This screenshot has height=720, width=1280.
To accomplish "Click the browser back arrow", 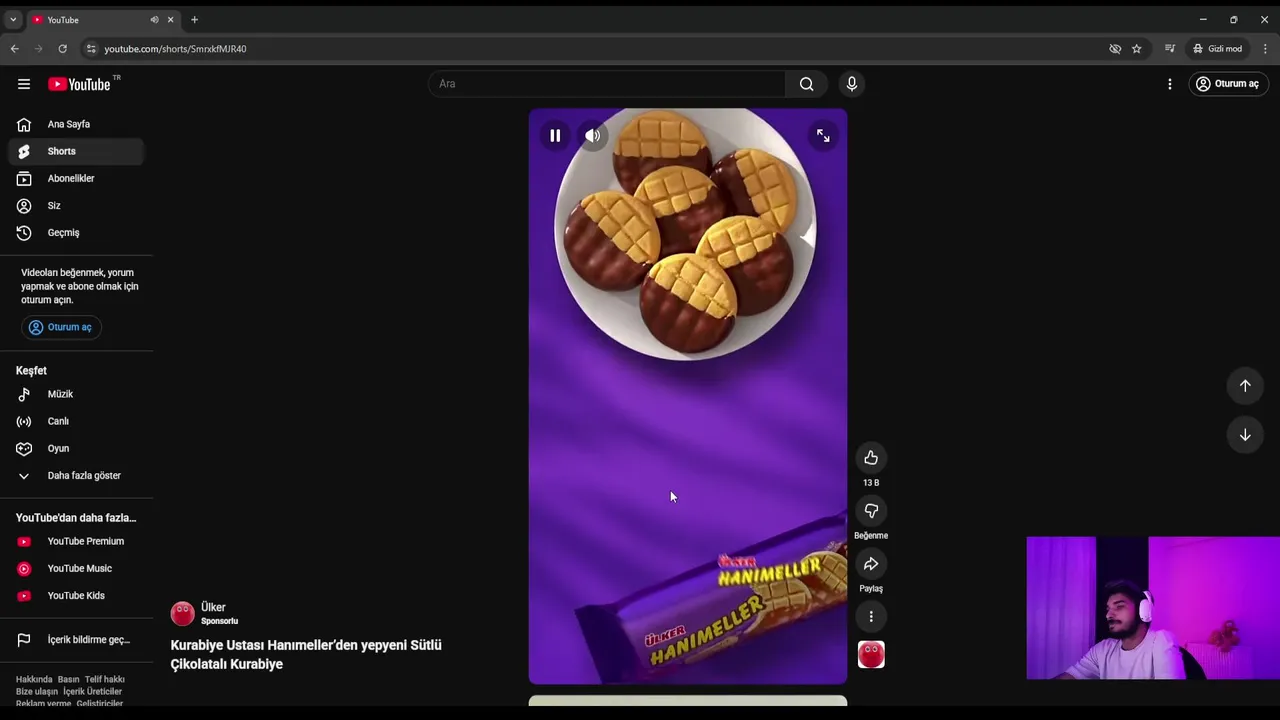I will [14, 48].
